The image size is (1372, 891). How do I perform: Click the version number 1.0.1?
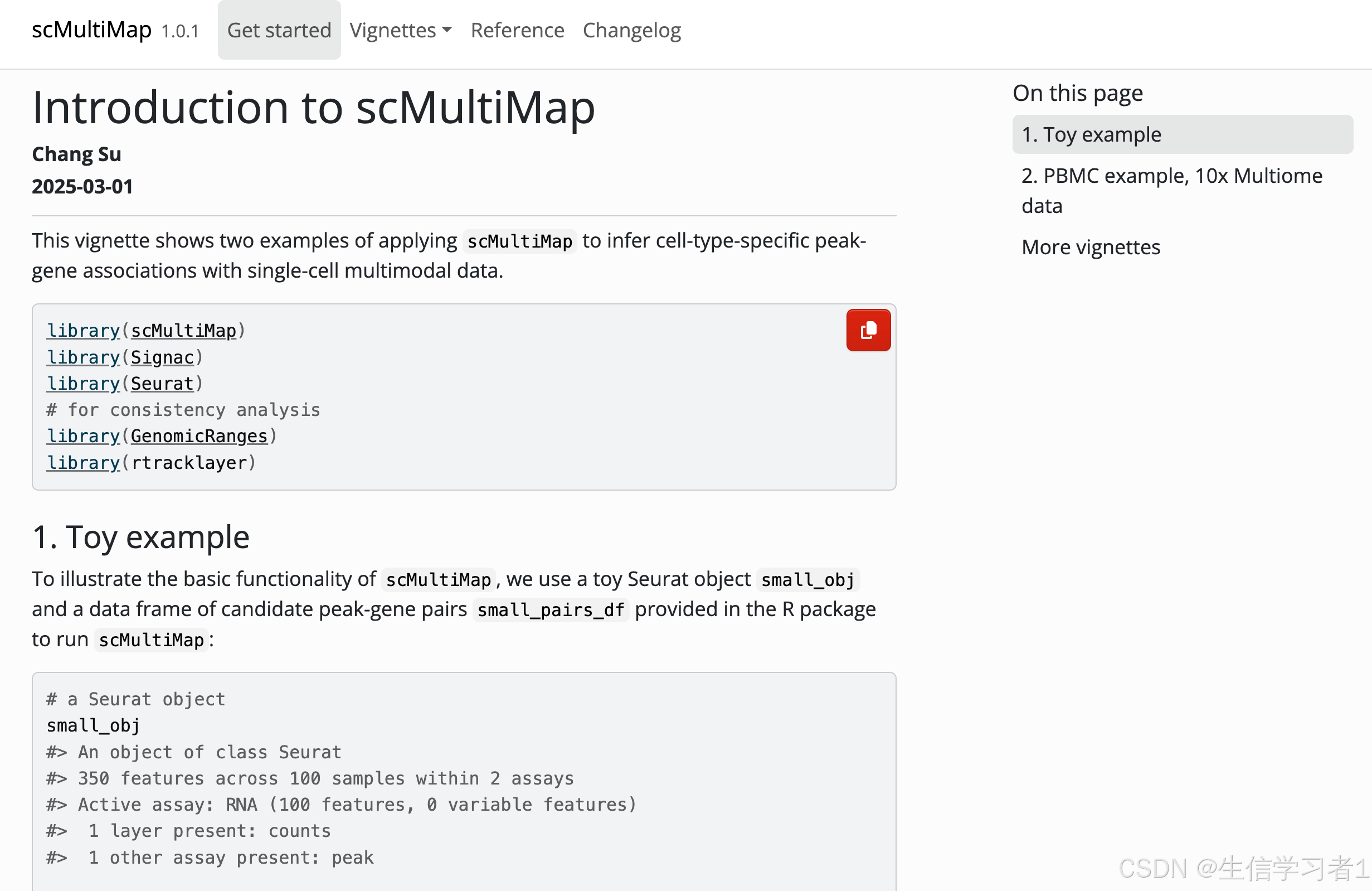[x=180, y=31]
